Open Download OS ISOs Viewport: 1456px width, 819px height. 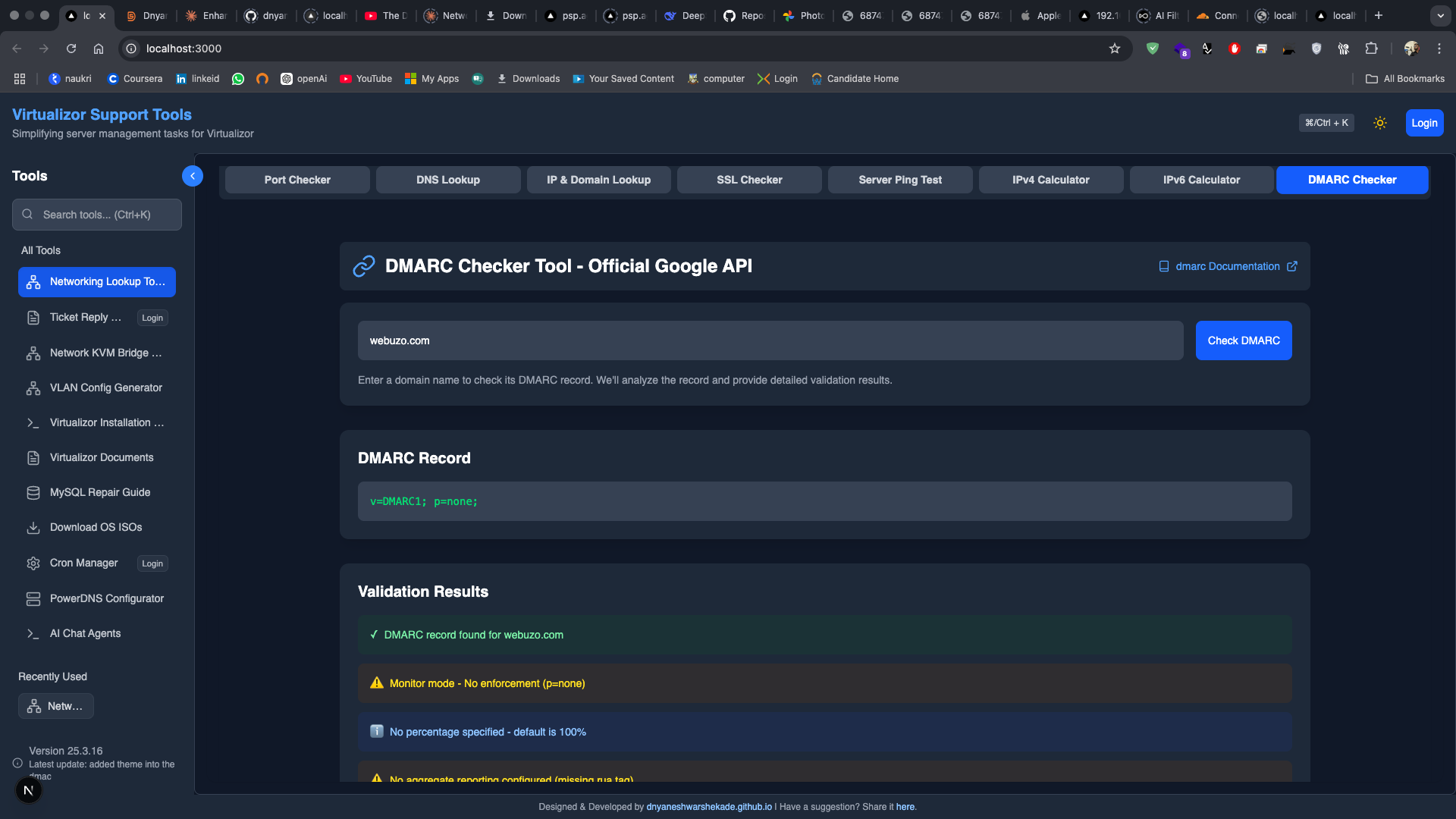[97, 528]
